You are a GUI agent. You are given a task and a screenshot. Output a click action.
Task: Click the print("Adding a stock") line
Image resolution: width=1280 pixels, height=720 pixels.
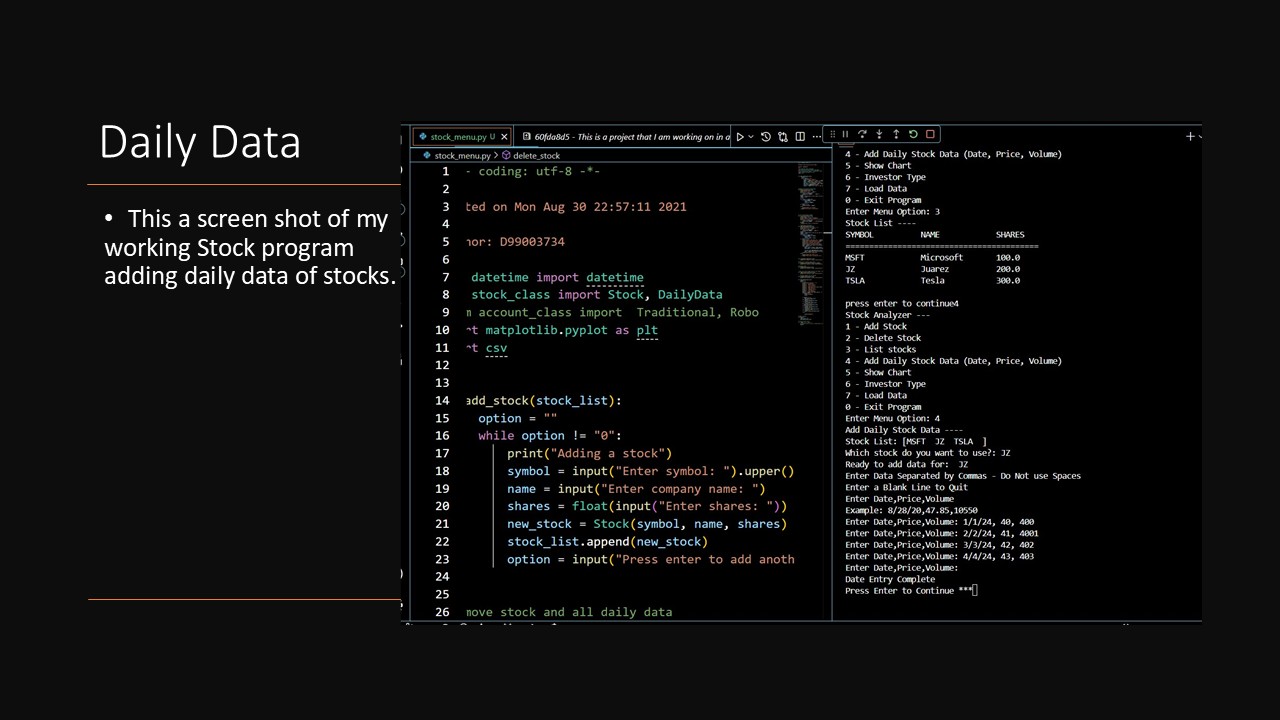coord(589,453)
